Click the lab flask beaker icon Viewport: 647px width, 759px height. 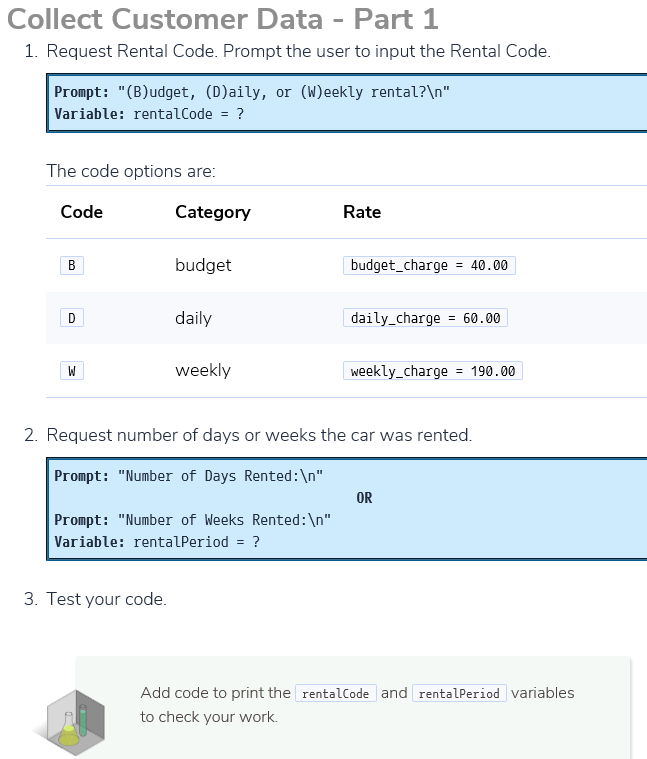click(x=73, y=723)
